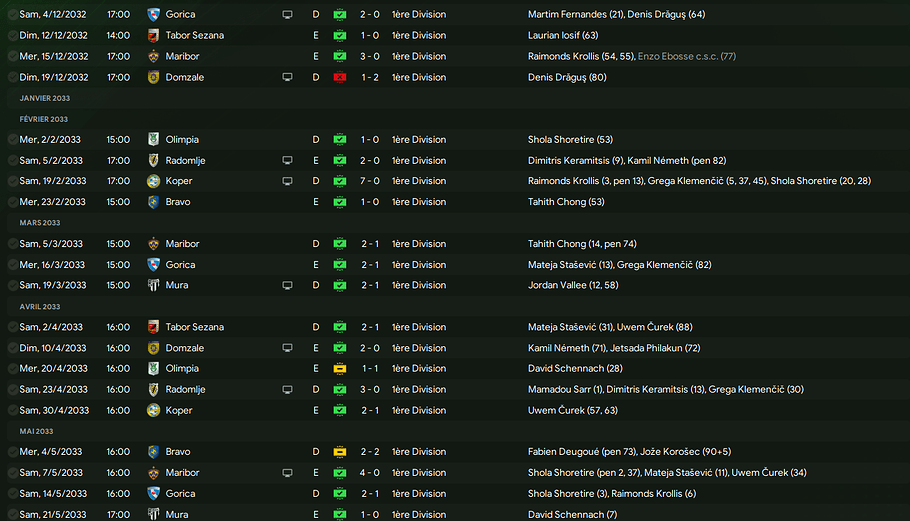
Task: Click the Gorica crest on 4/12/2032 match
Action: [x=153, y=15]
